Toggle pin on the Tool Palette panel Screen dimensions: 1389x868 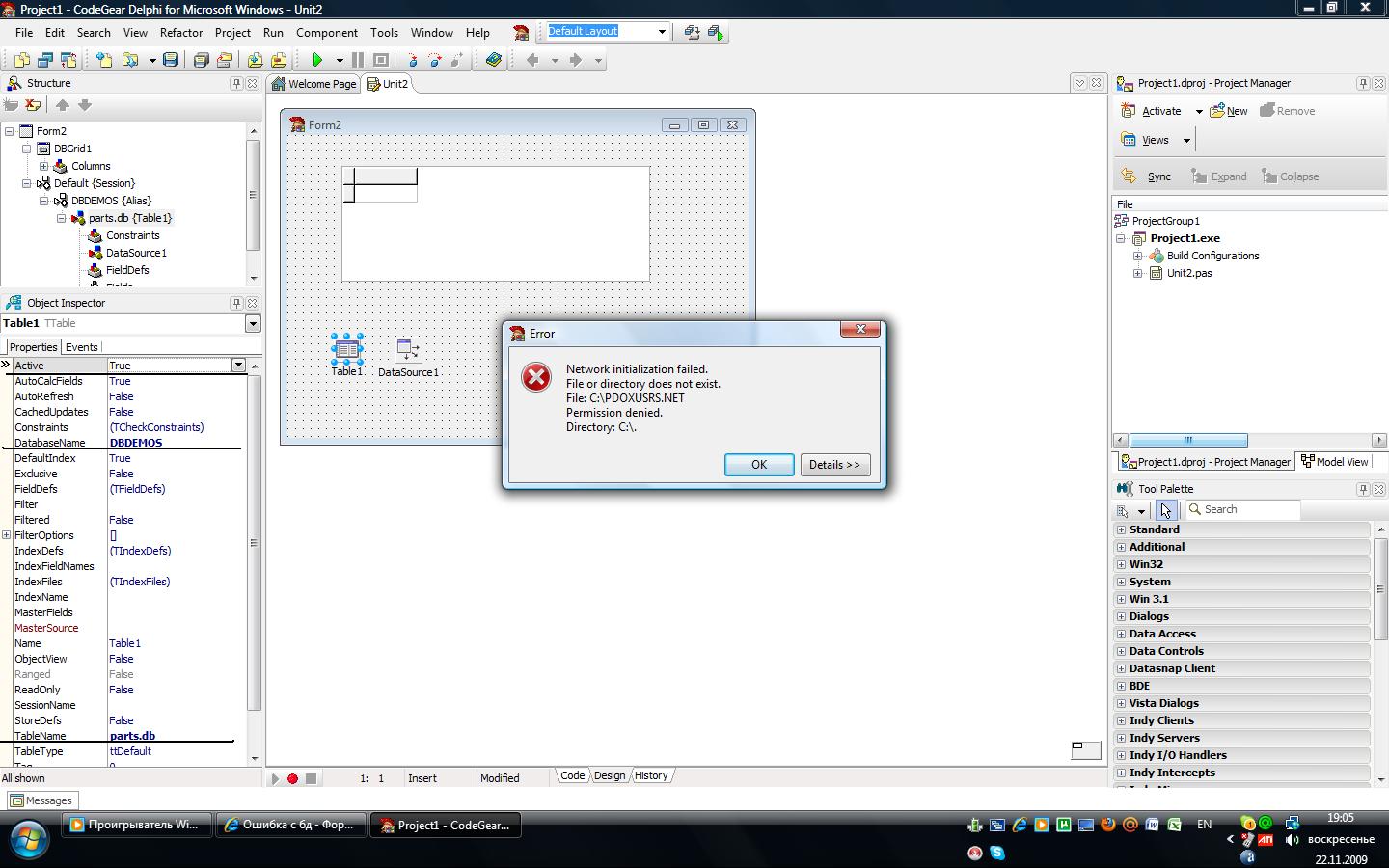1363,489
